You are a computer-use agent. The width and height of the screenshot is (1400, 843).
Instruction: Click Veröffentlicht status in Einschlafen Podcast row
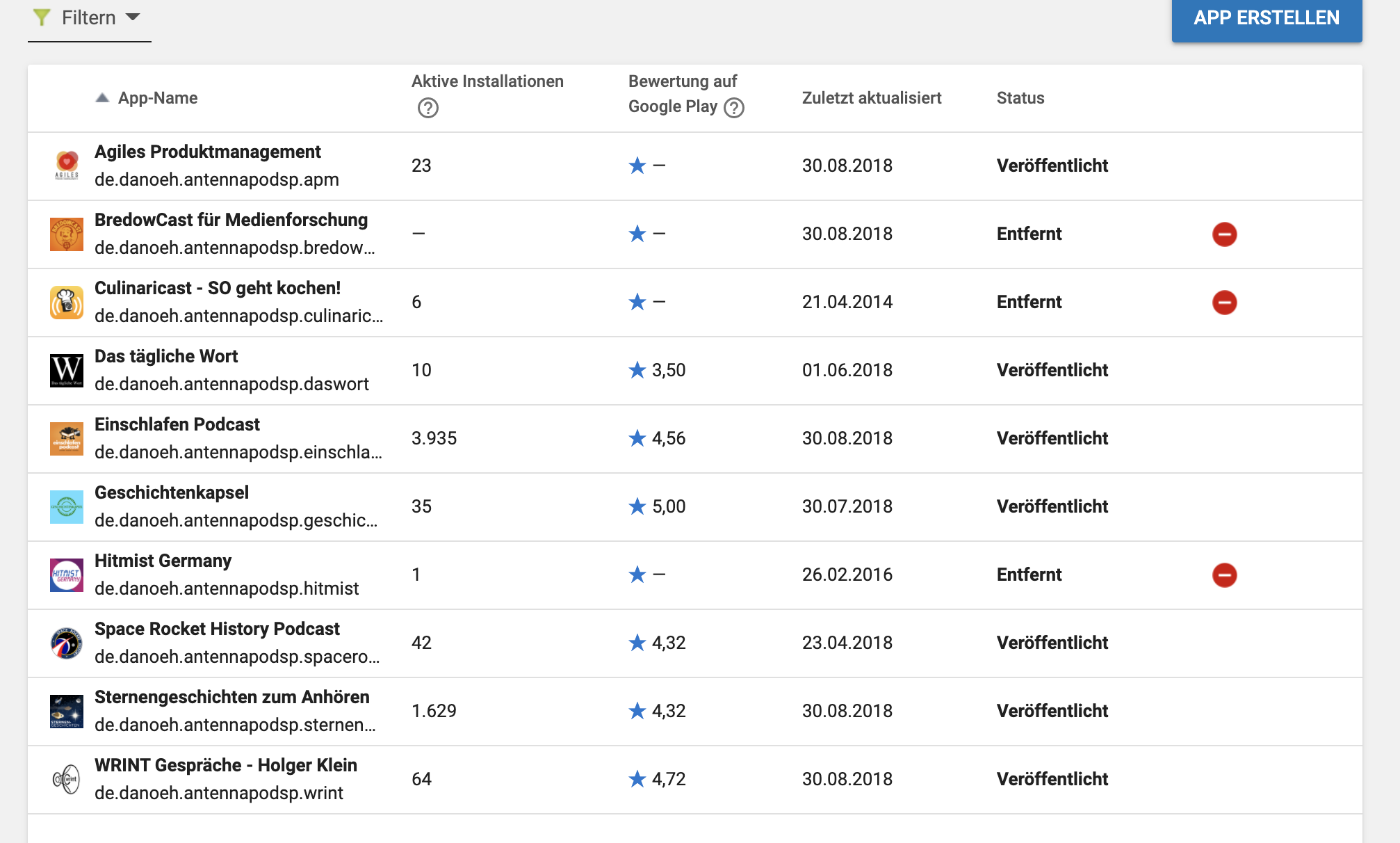(1052, 438)
